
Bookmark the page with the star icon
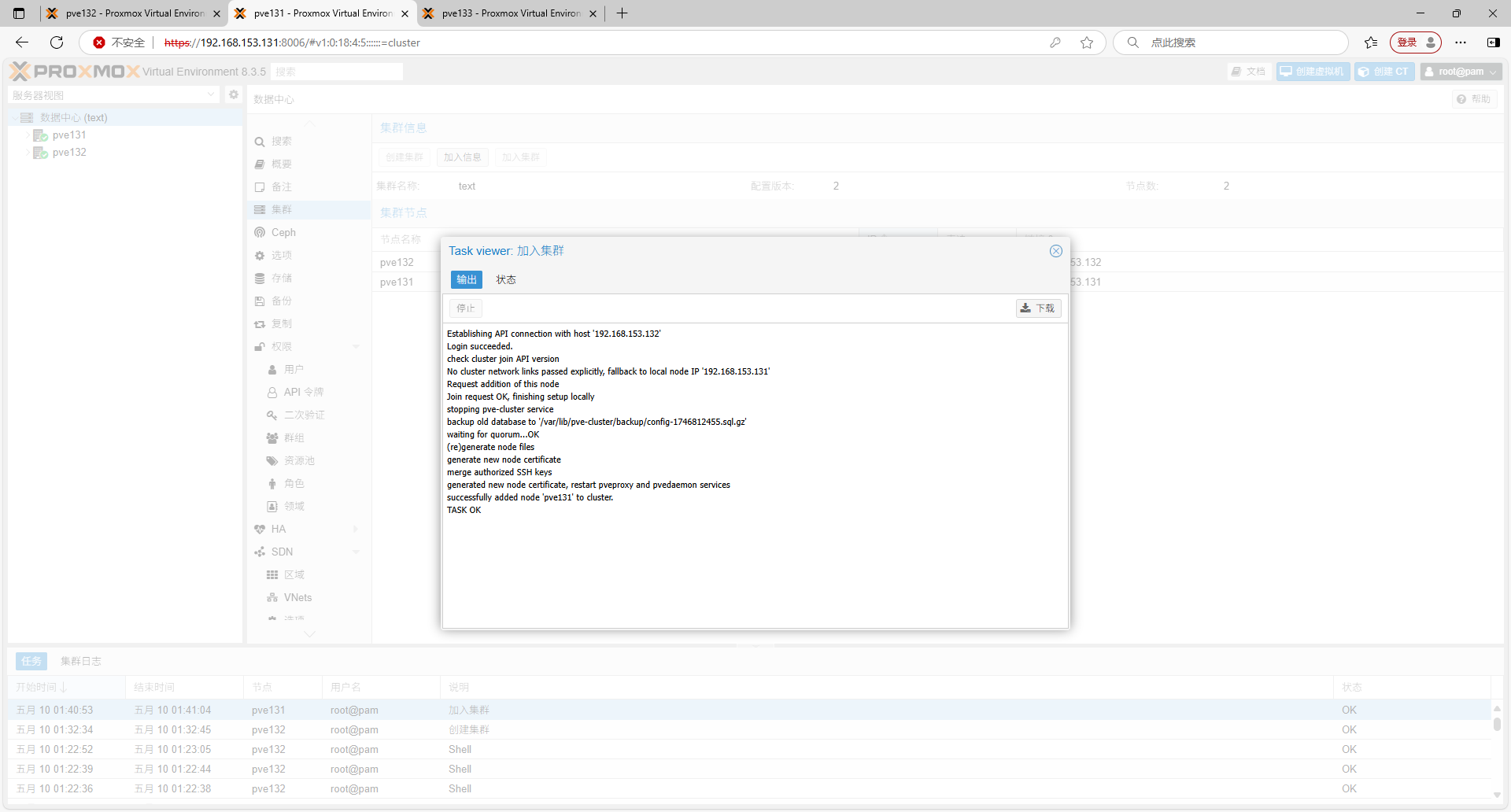(1087, 43)
